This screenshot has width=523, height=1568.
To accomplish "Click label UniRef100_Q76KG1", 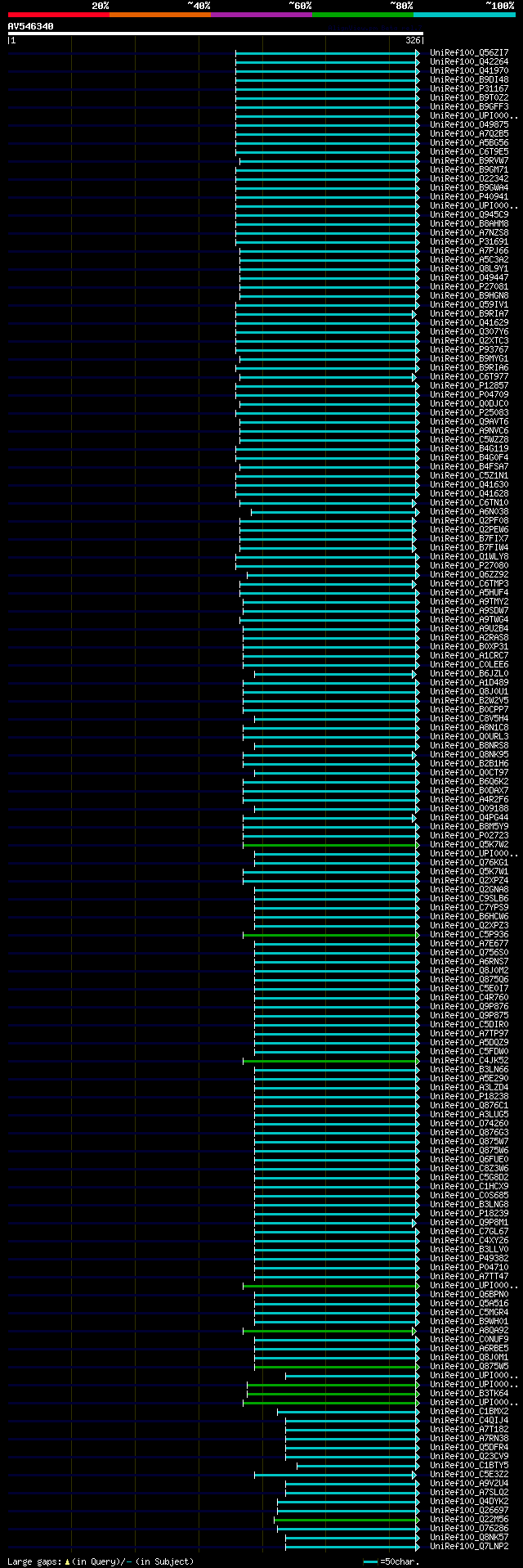I will point(469,862).
